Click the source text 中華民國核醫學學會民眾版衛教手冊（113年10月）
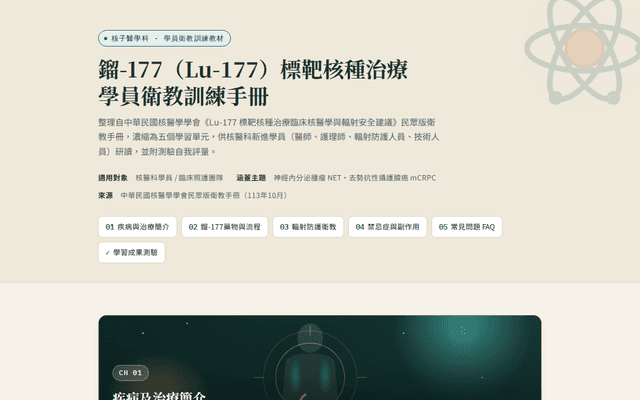640x400 pixels. tap(205, 196)
